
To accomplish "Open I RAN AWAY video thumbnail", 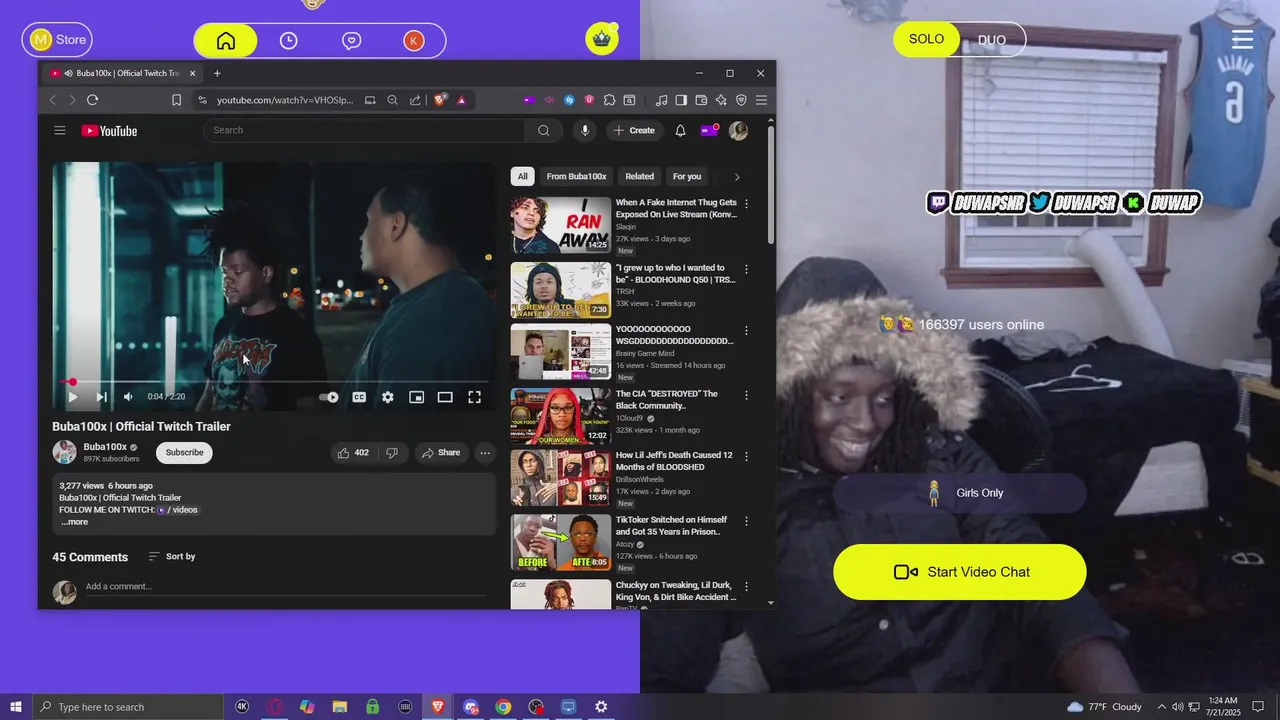I will [560, 225].
